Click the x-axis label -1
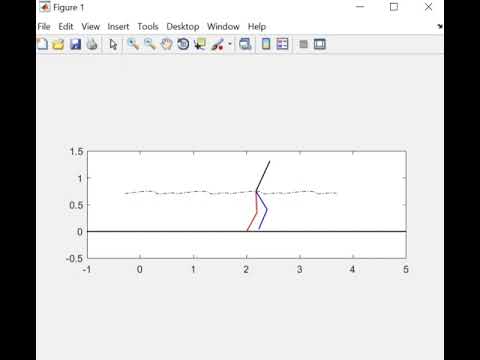Screen dimensions: 480x360 [x=87, y=269]
